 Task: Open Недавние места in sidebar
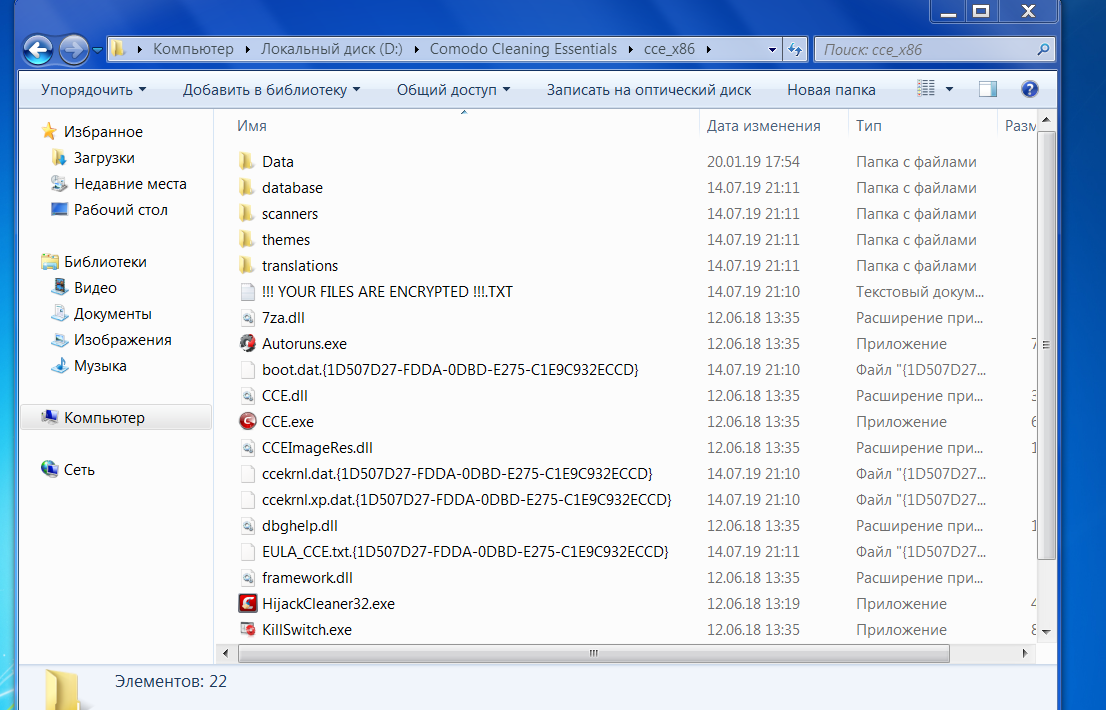coord(118,184)
